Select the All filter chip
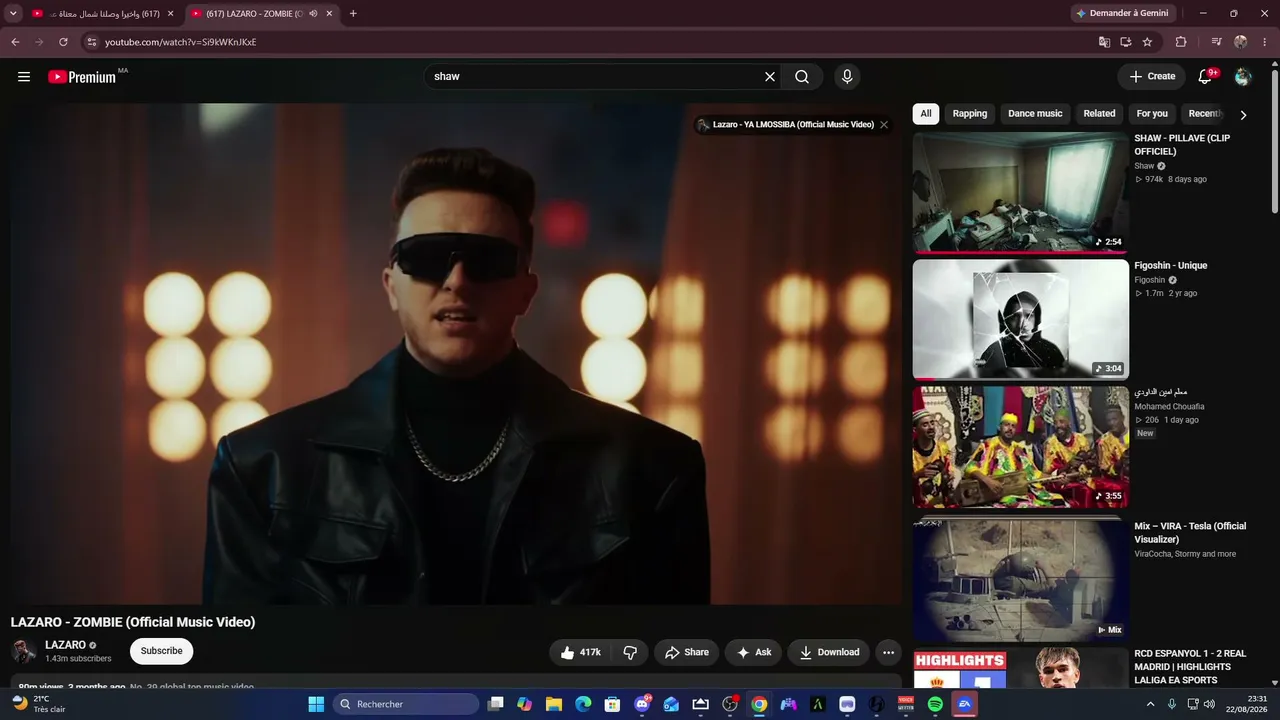 pos(926,114)
